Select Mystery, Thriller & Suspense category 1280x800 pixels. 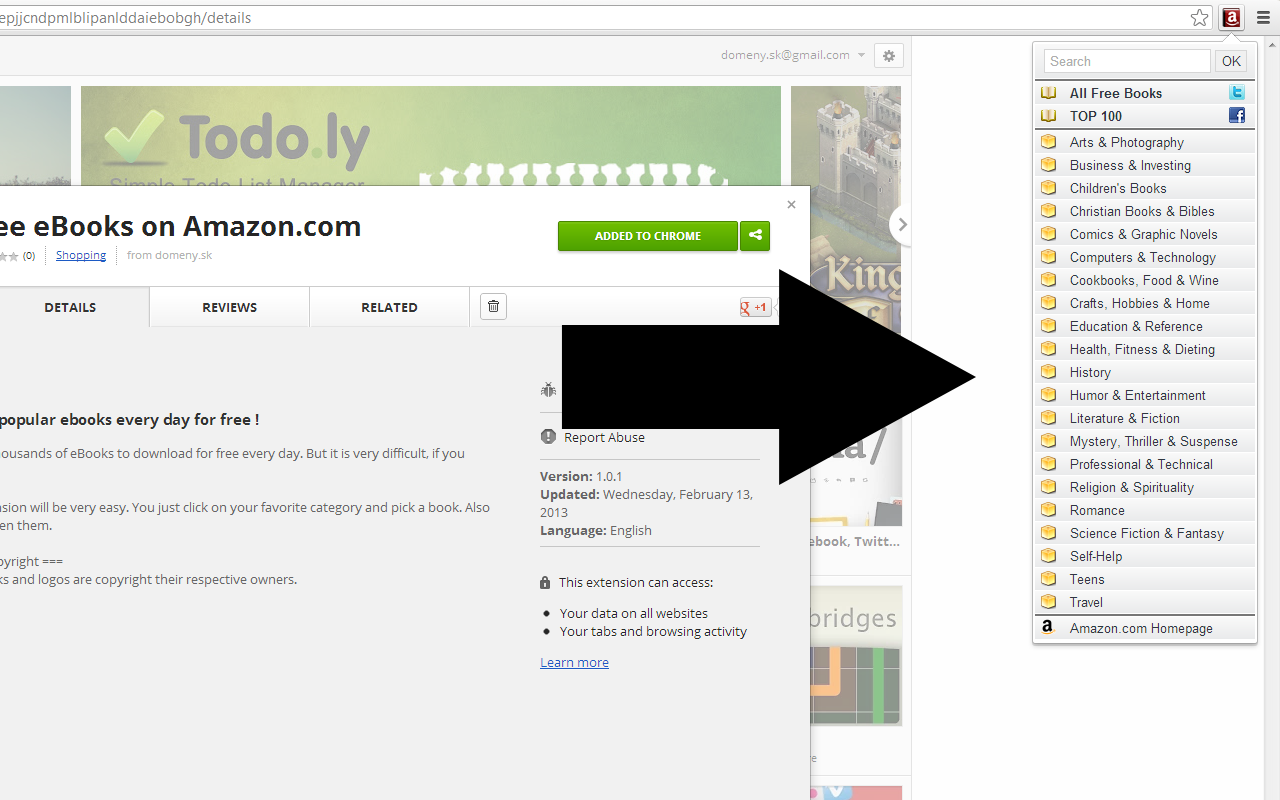(1145, 441)
